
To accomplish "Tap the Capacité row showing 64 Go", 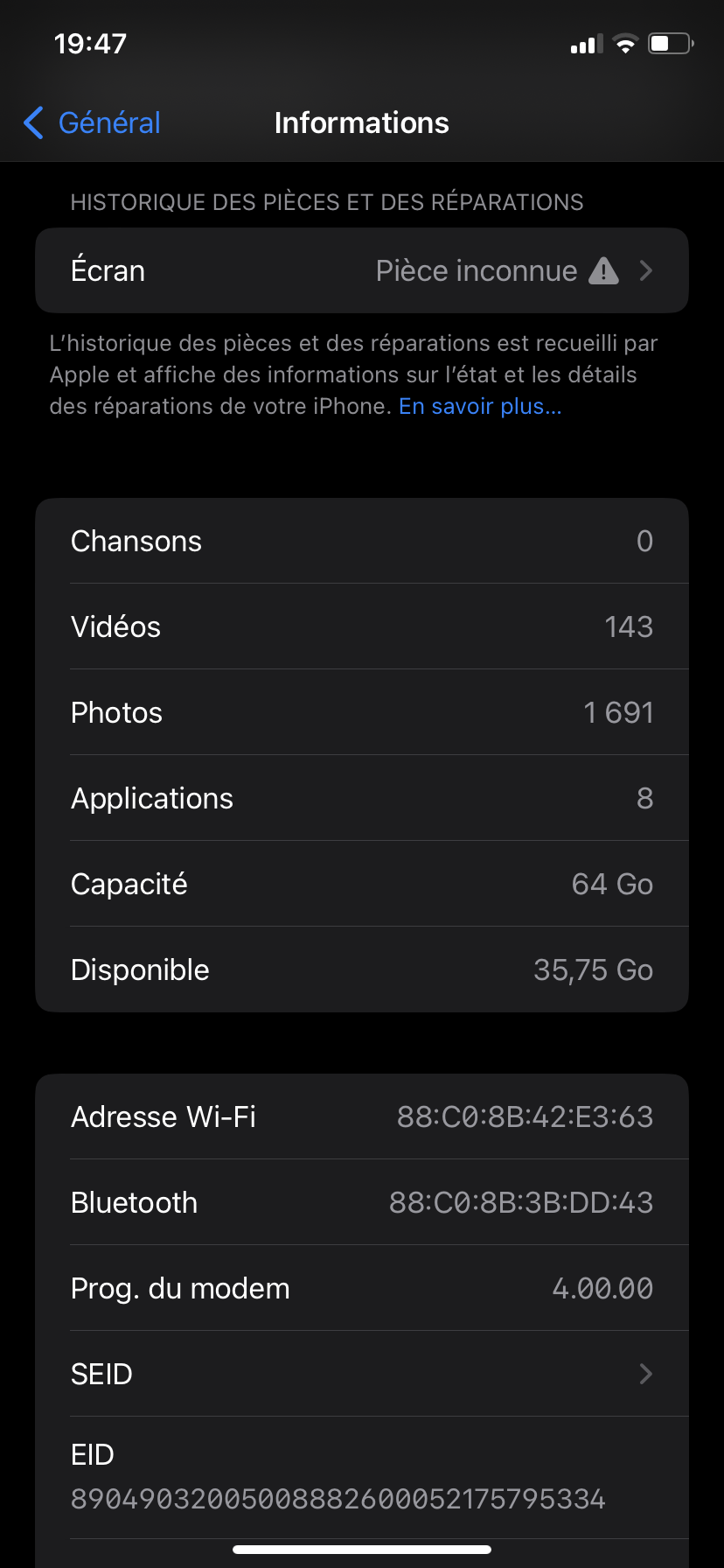I will (362, 884).
